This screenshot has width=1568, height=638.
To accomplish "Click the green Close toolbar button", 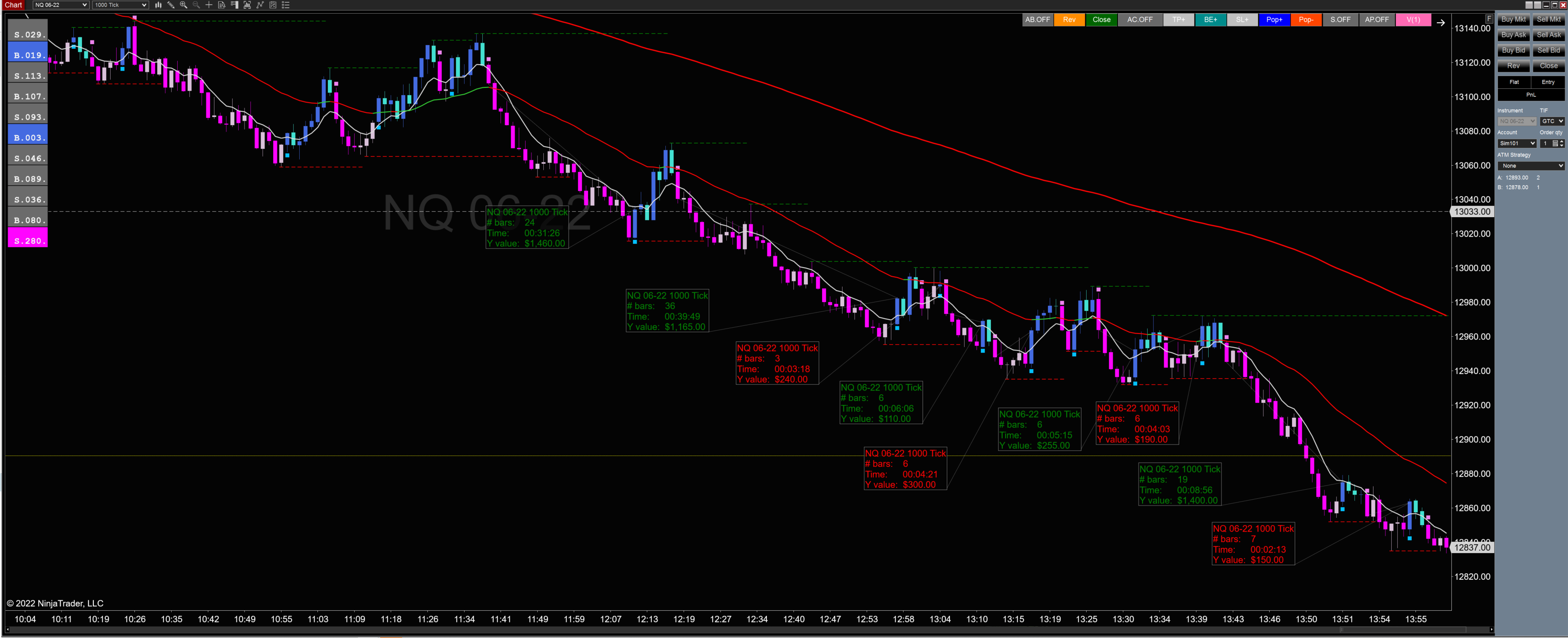I will (x=1101, y=20).
